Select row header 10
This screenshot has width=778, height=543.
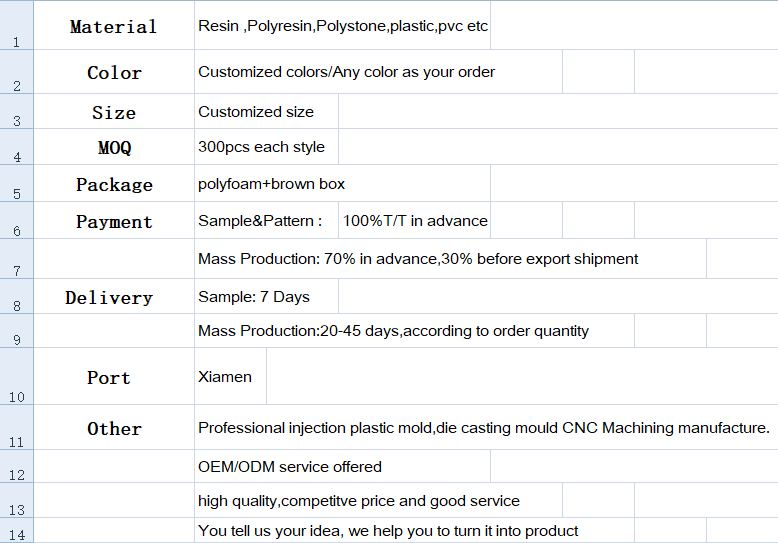click(x=16, y=376)
